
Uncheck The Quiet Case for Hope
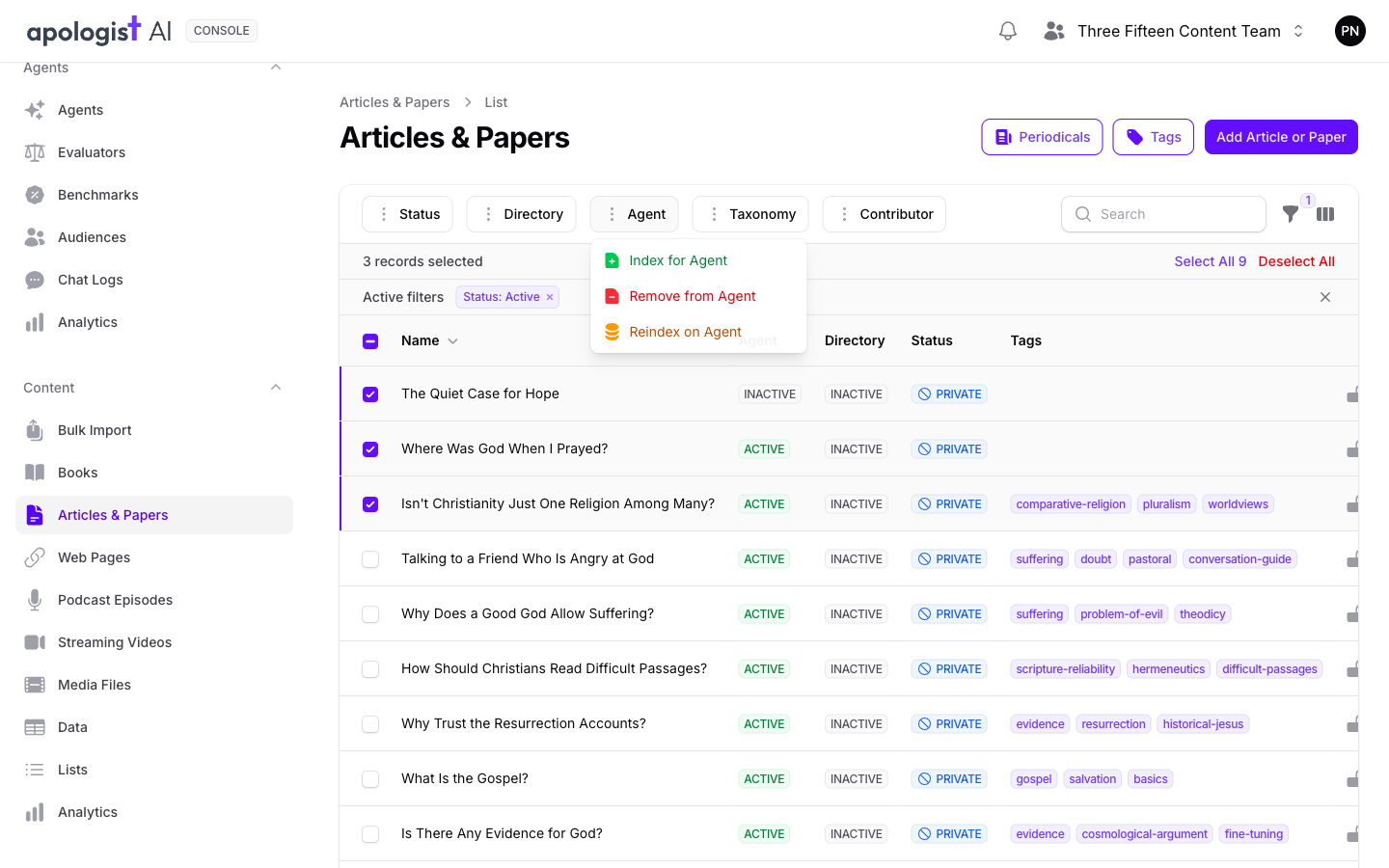[x=370, y=394]
